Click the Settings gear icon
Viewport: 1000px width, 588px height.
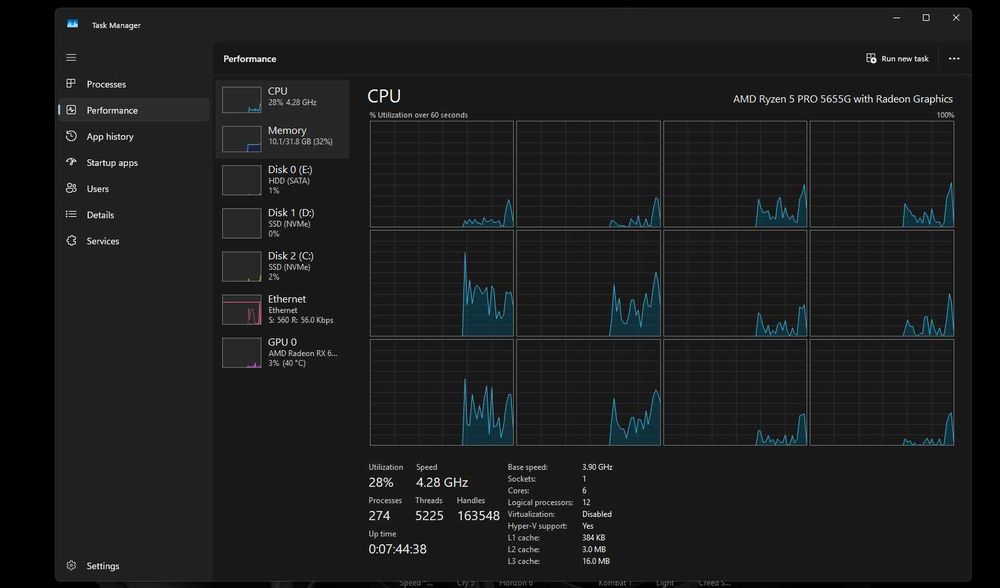(71, 565)
